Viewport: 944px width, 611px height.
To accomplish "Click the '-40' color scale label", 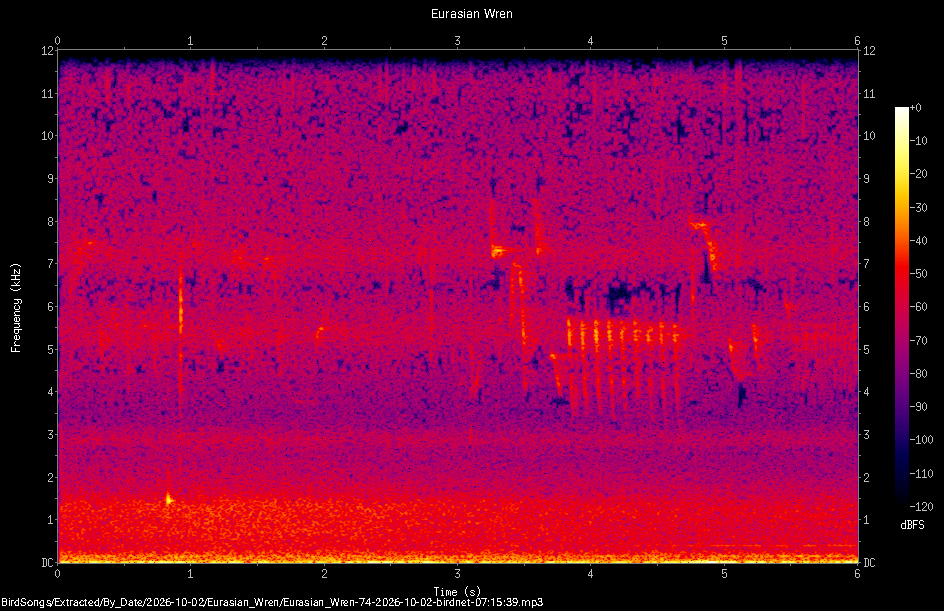I will (x=918, y=241).
